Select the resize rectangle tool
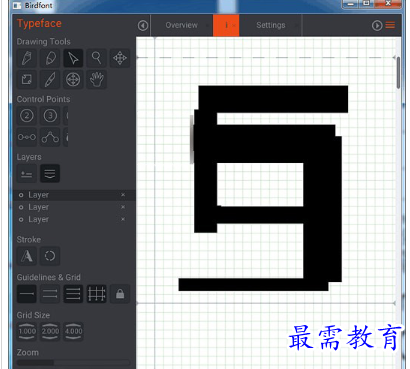The width and height of the screenshot is (410, 369). click(27, 79)
